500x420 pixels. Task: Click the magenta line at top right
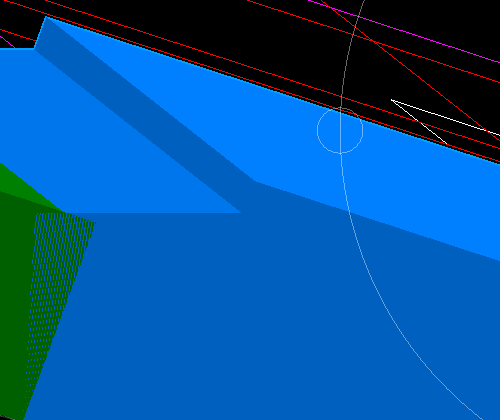(x=403, y=31)
